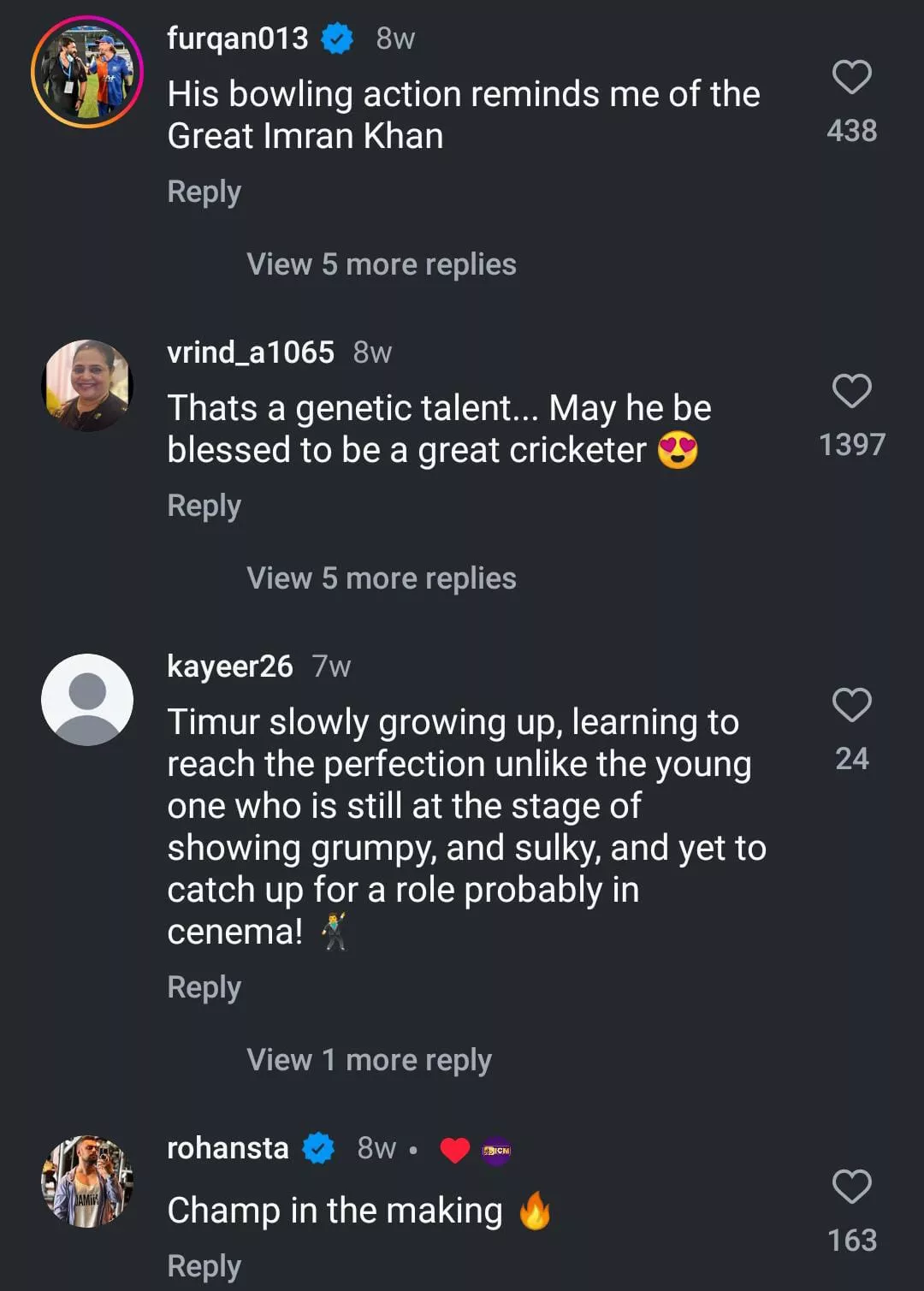Viewport: 924px width, 1291px height.
Task: Open the kayeer26 username link
Action: click(x=229, y=666)
